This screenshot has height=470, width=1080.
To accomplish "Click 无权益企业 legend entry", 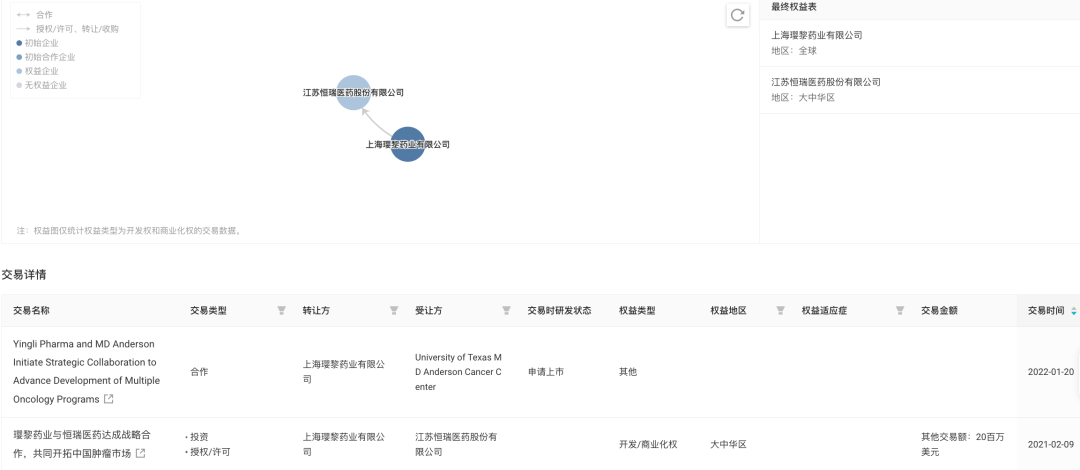I will click(41, 85).
